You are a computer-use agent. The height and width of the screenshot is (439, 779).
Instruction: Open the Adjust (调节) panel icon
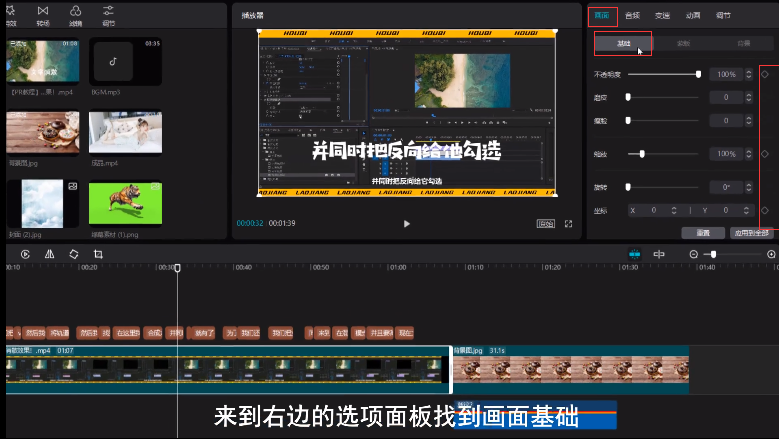(108, 14)
